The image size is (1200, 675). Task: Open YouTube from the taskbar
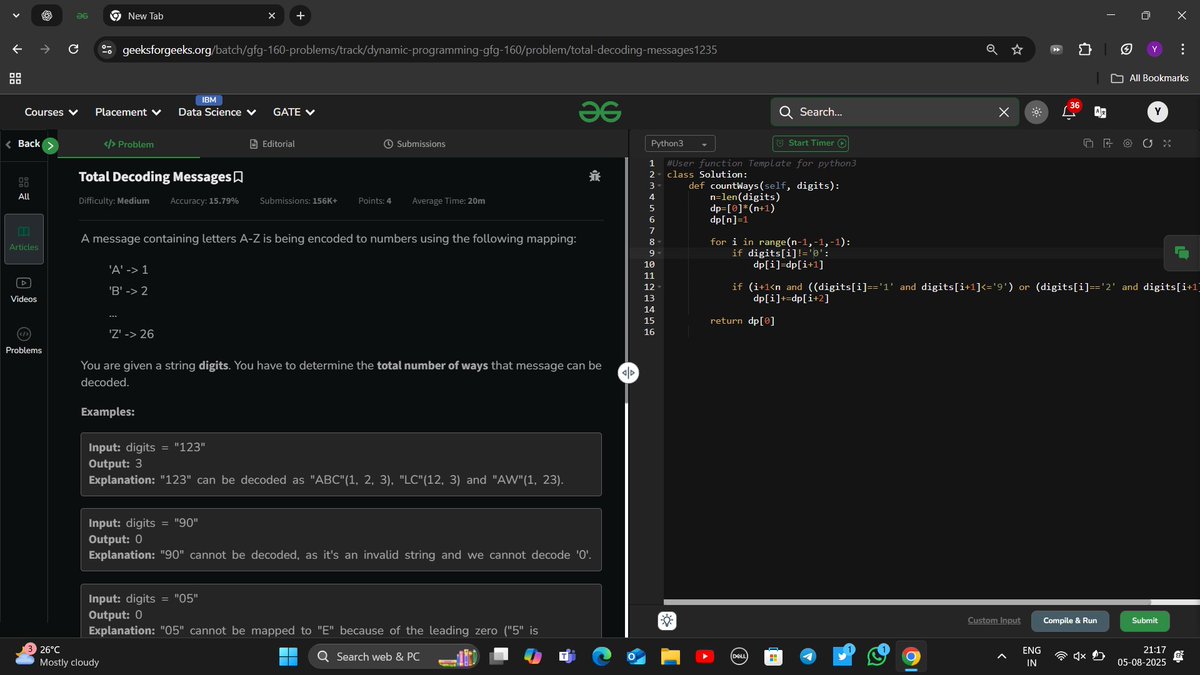[704, 657]
